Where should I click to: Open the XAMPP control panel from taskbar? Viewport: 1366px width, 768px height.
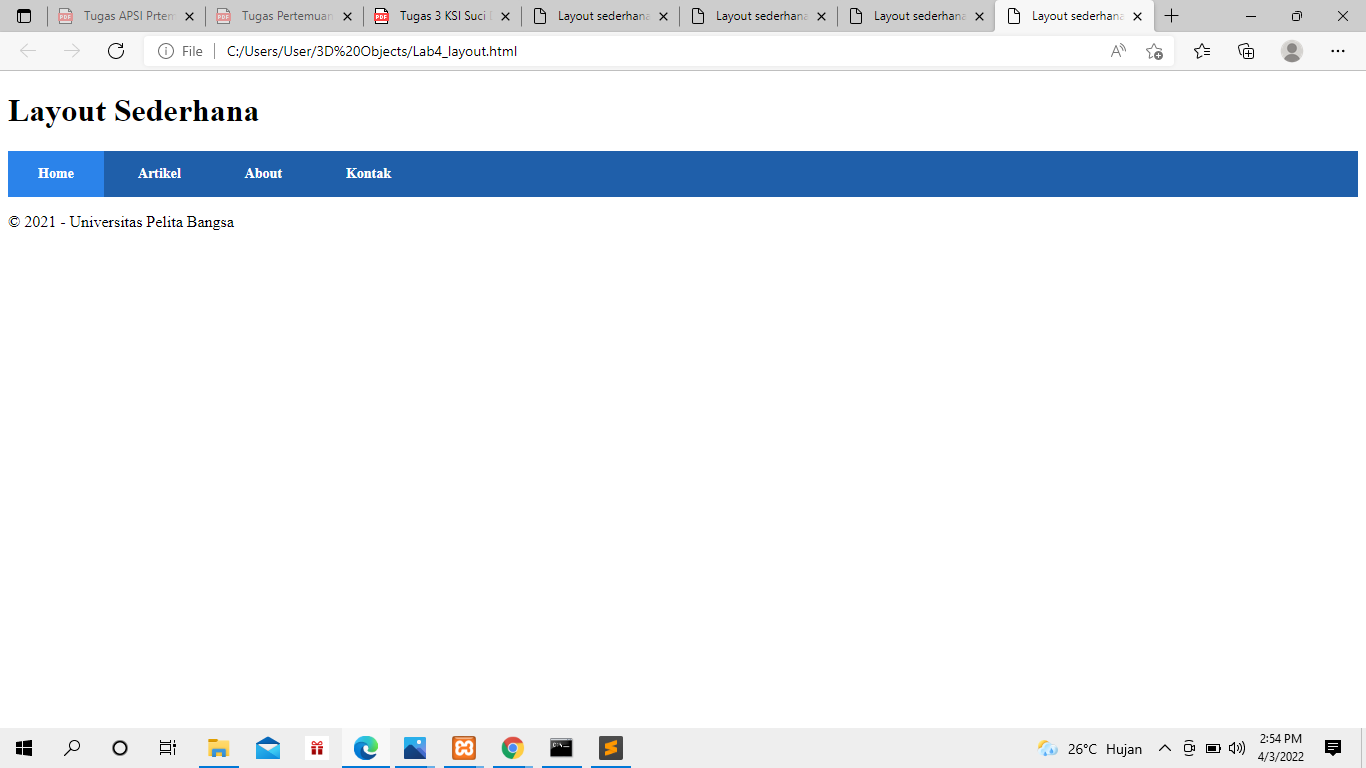[x=463, y=748]
